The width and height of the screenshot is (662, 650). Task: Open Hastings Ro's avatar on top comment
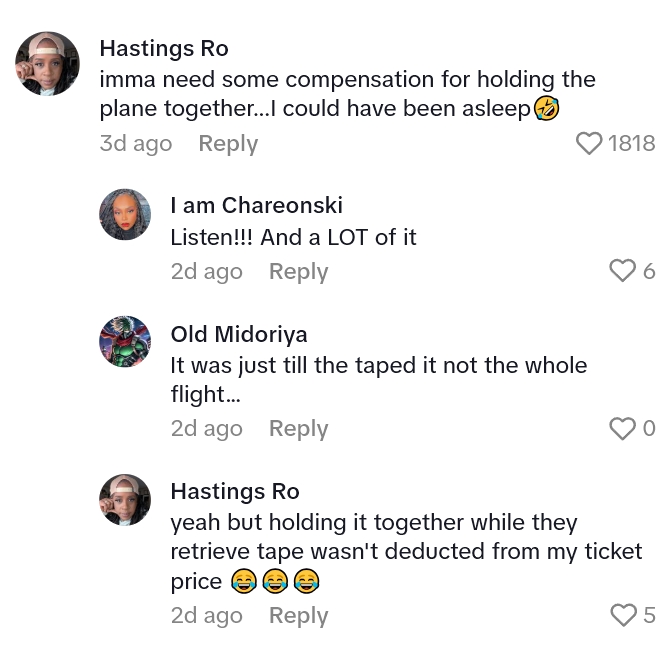click(x=47, y=63)
